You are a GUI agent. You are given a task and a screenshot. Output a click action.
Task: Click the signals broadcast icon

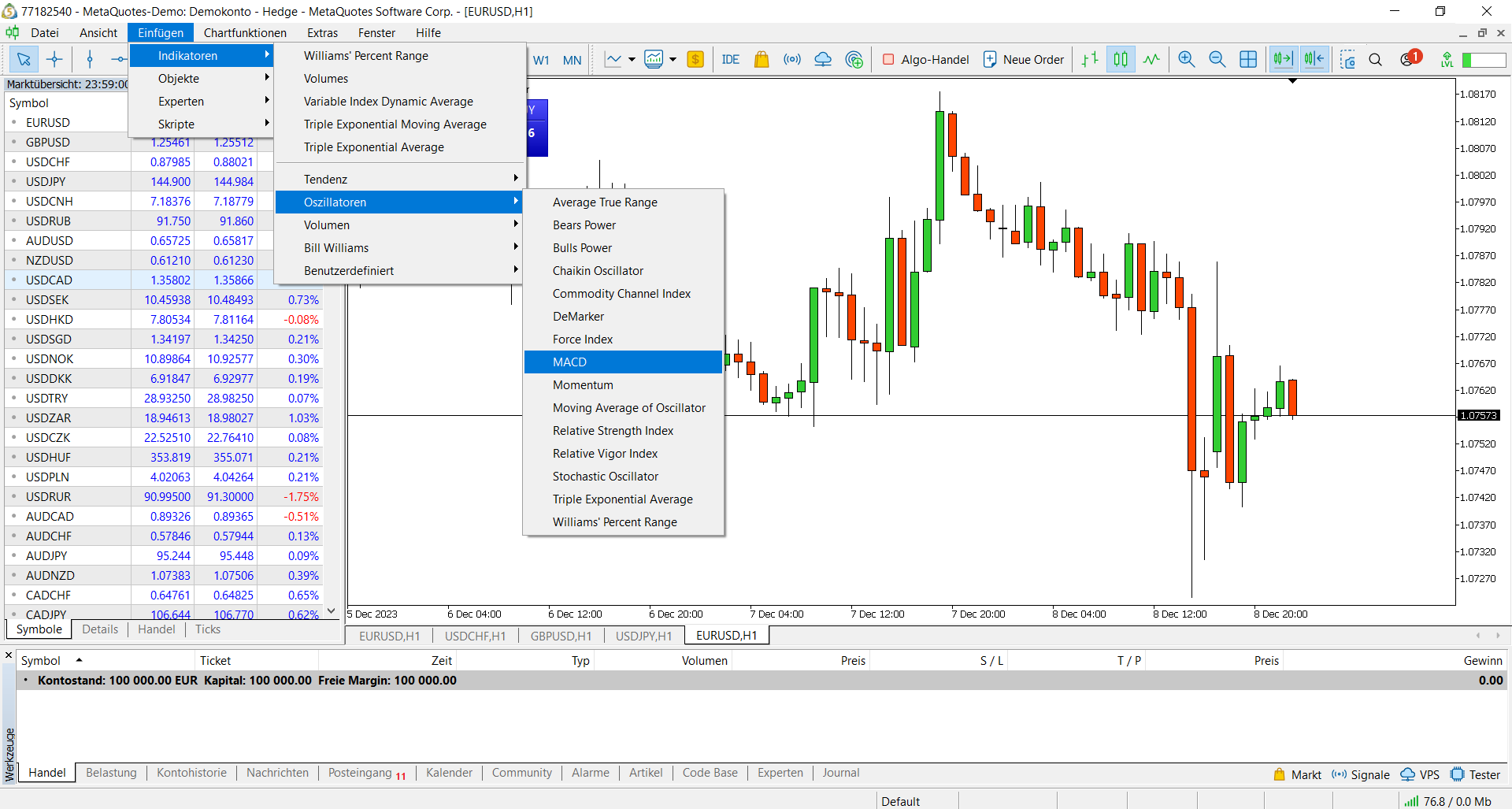coord(792,59)
